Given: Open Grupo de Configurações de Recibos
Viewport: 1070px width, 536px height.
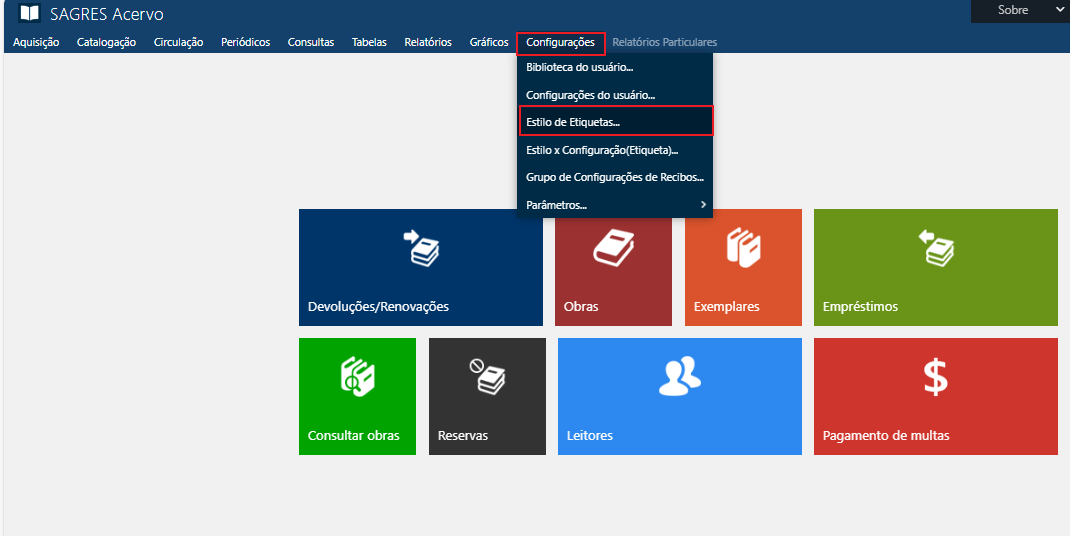Looking at the screenshot, I should coord(614,177).
